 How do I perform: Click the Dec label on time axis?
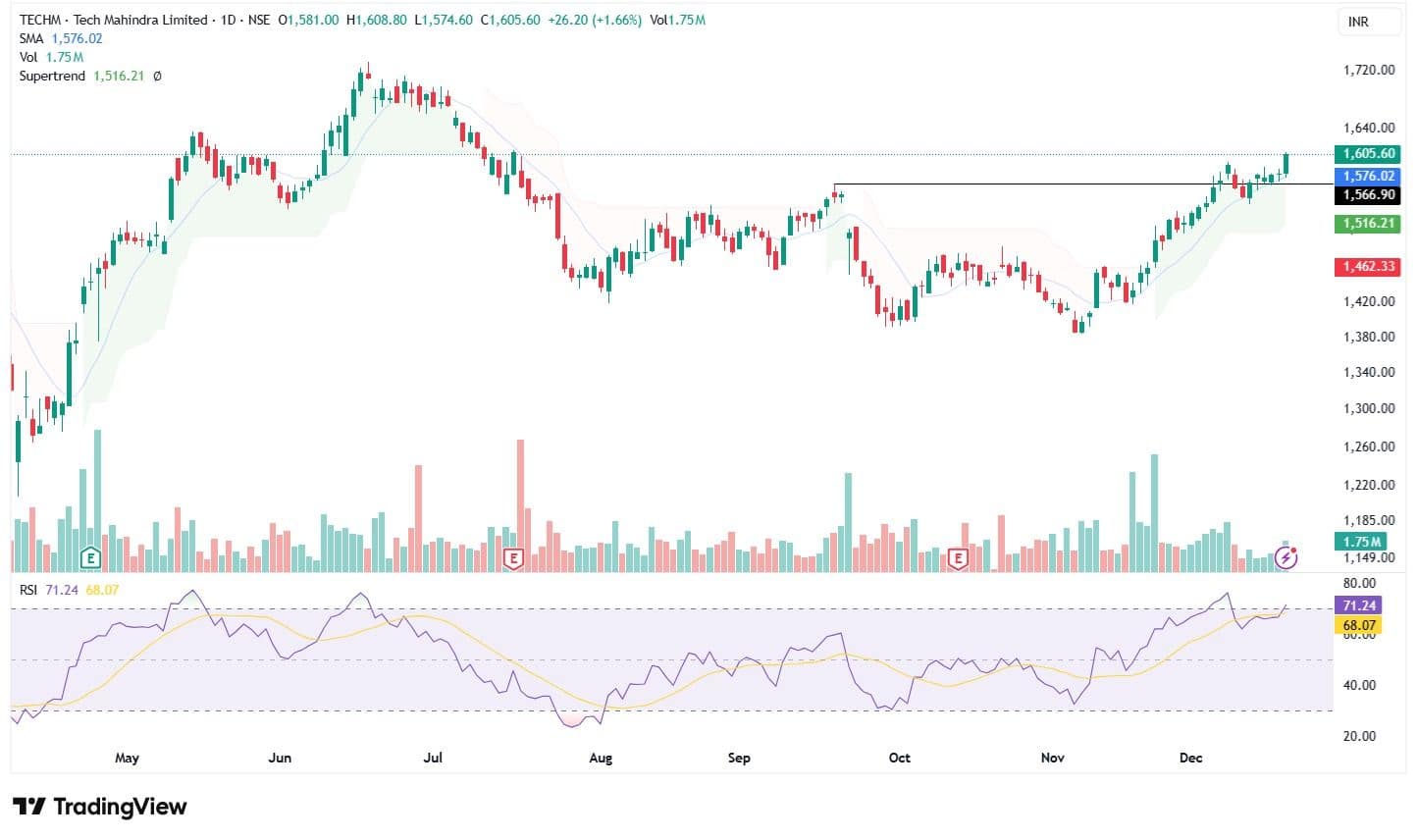coord(1190,758)
